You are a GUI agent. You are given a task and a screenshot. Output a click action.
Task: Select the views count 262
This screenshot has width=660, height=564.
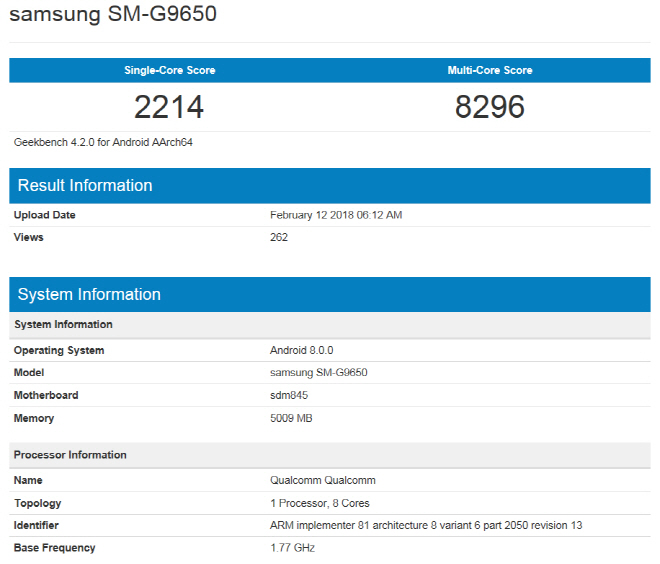click(279, 237)
